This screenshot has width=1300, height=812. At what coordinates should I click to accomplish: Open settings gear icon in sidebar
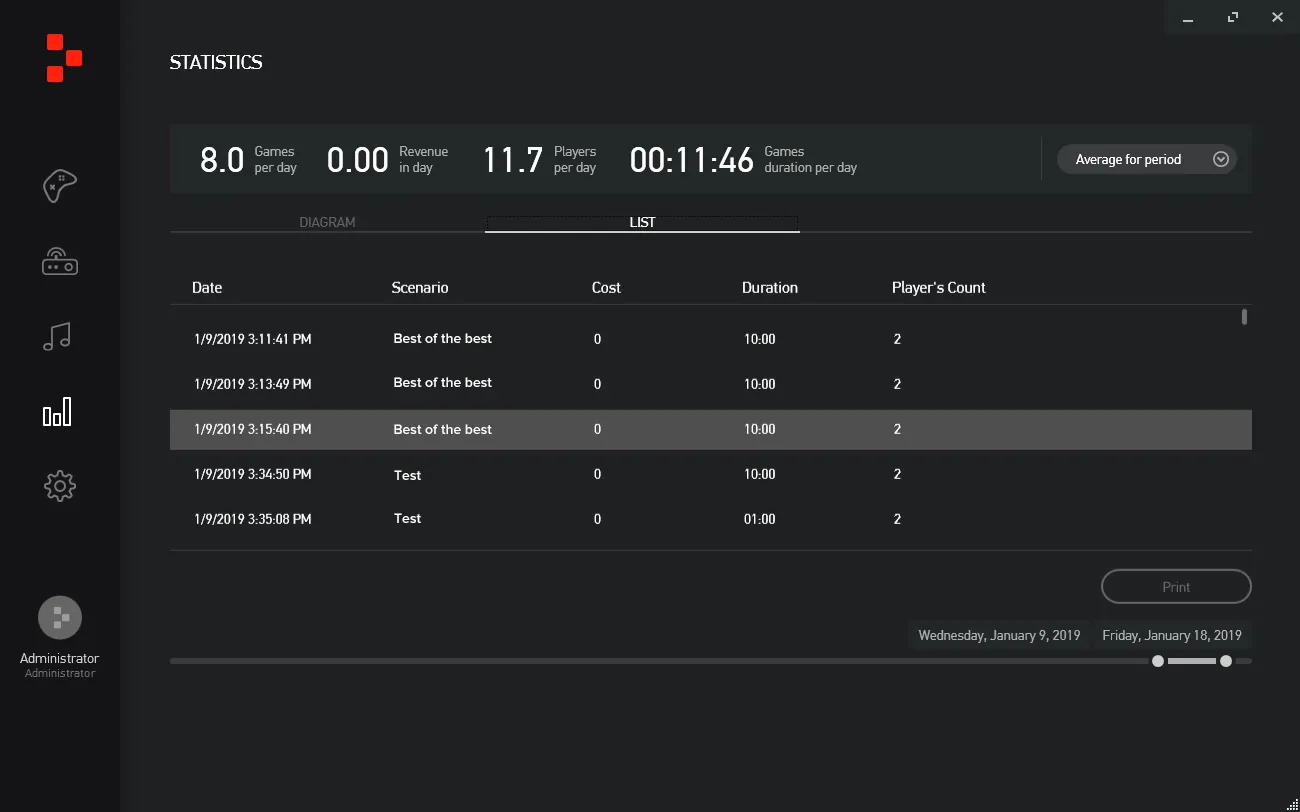click(x=60, y=486)
